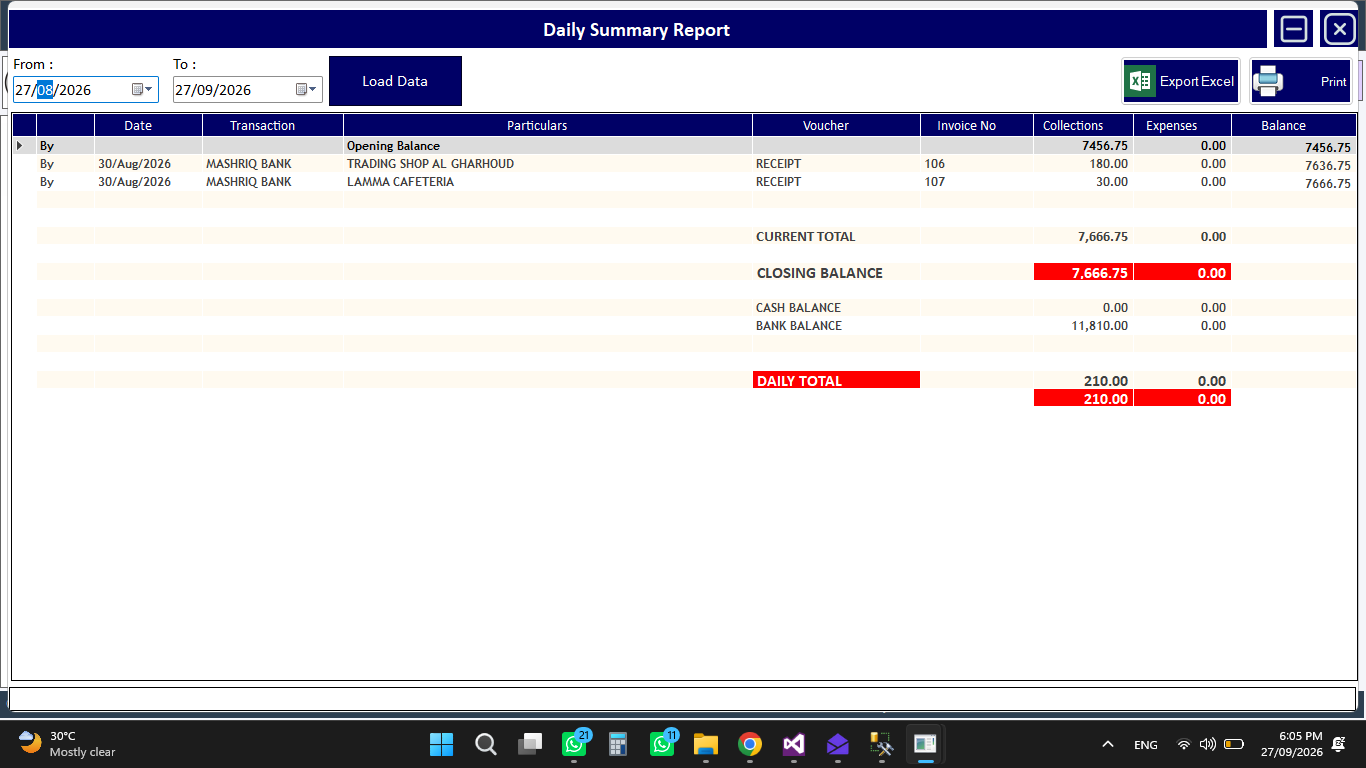This screenshot has width=1366, height=768.
Task: Click the CASH BALANCE label
Action: (798, 308)
